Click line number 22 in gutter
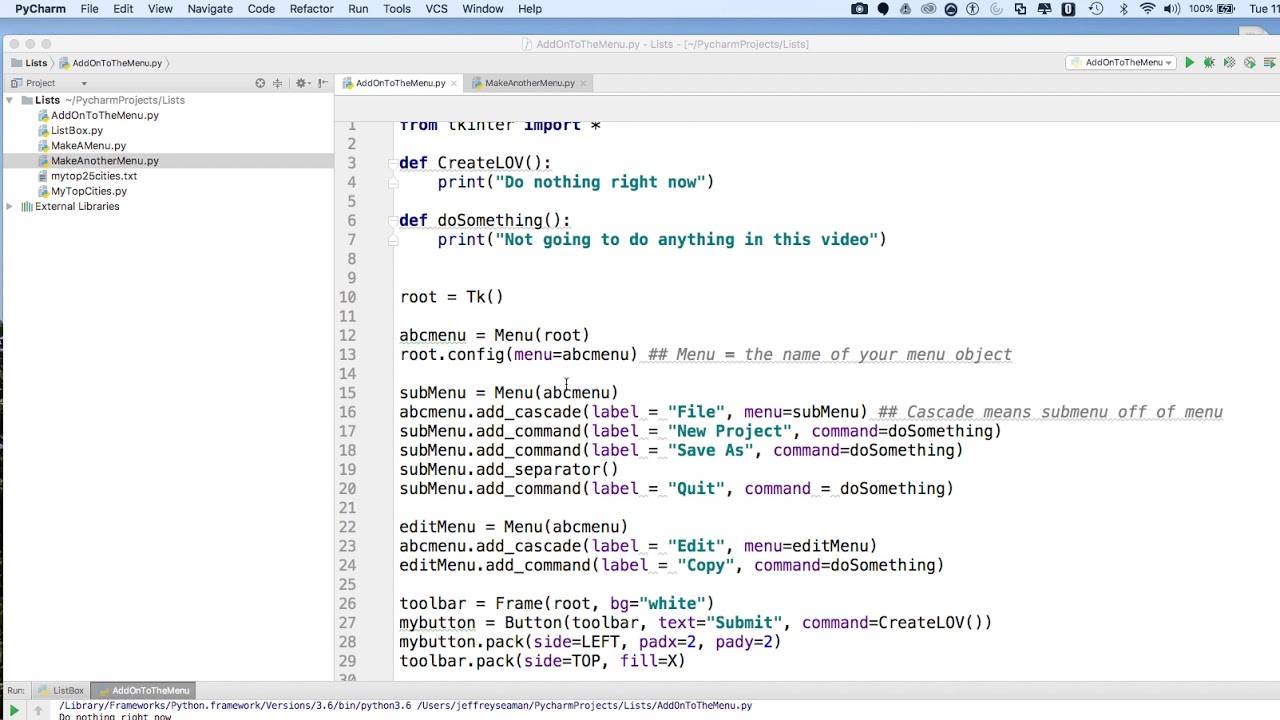 (x=346, y=527)
